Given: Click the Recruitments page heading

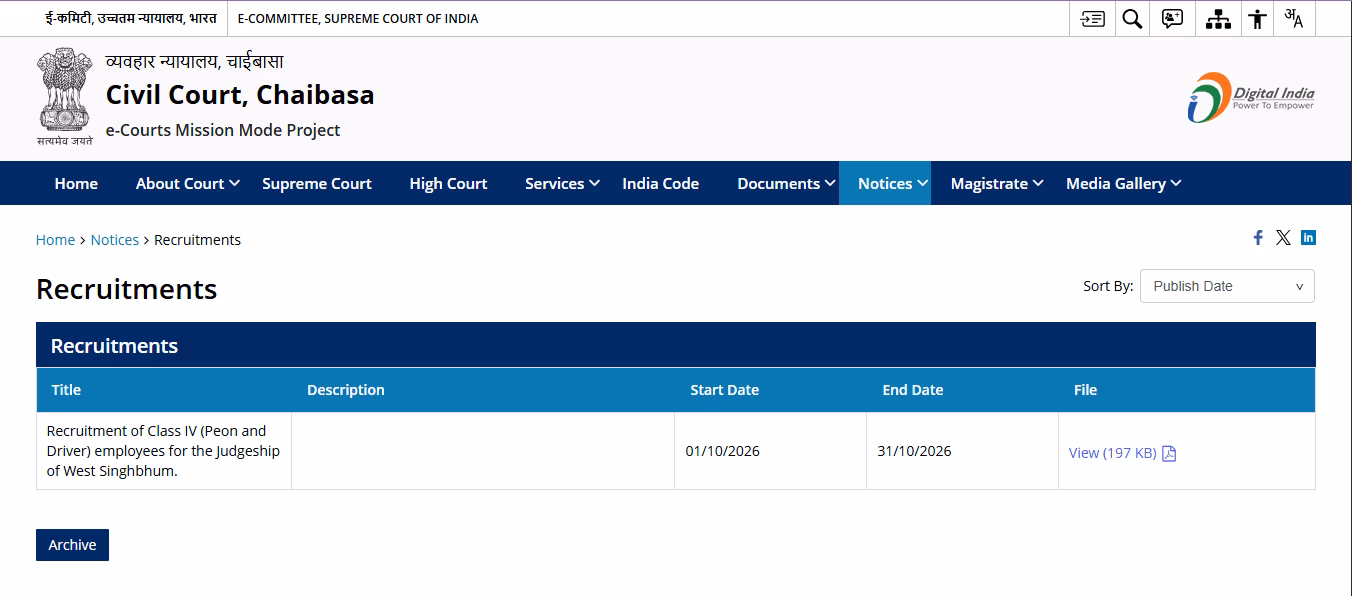Looking at the screenshot, I should point(127,289).
